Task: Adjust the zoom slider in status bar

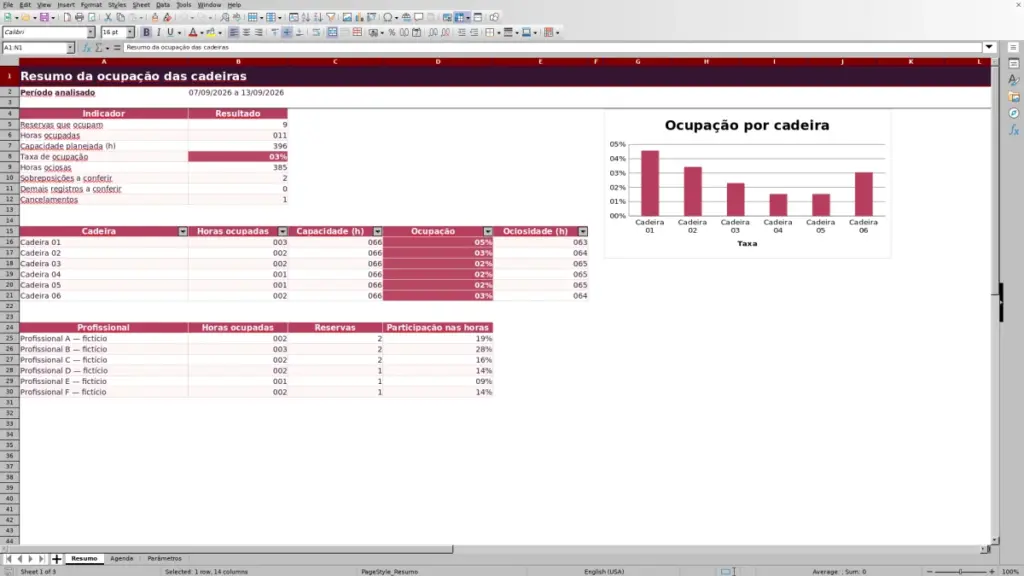Action: (x=960, y=571)
